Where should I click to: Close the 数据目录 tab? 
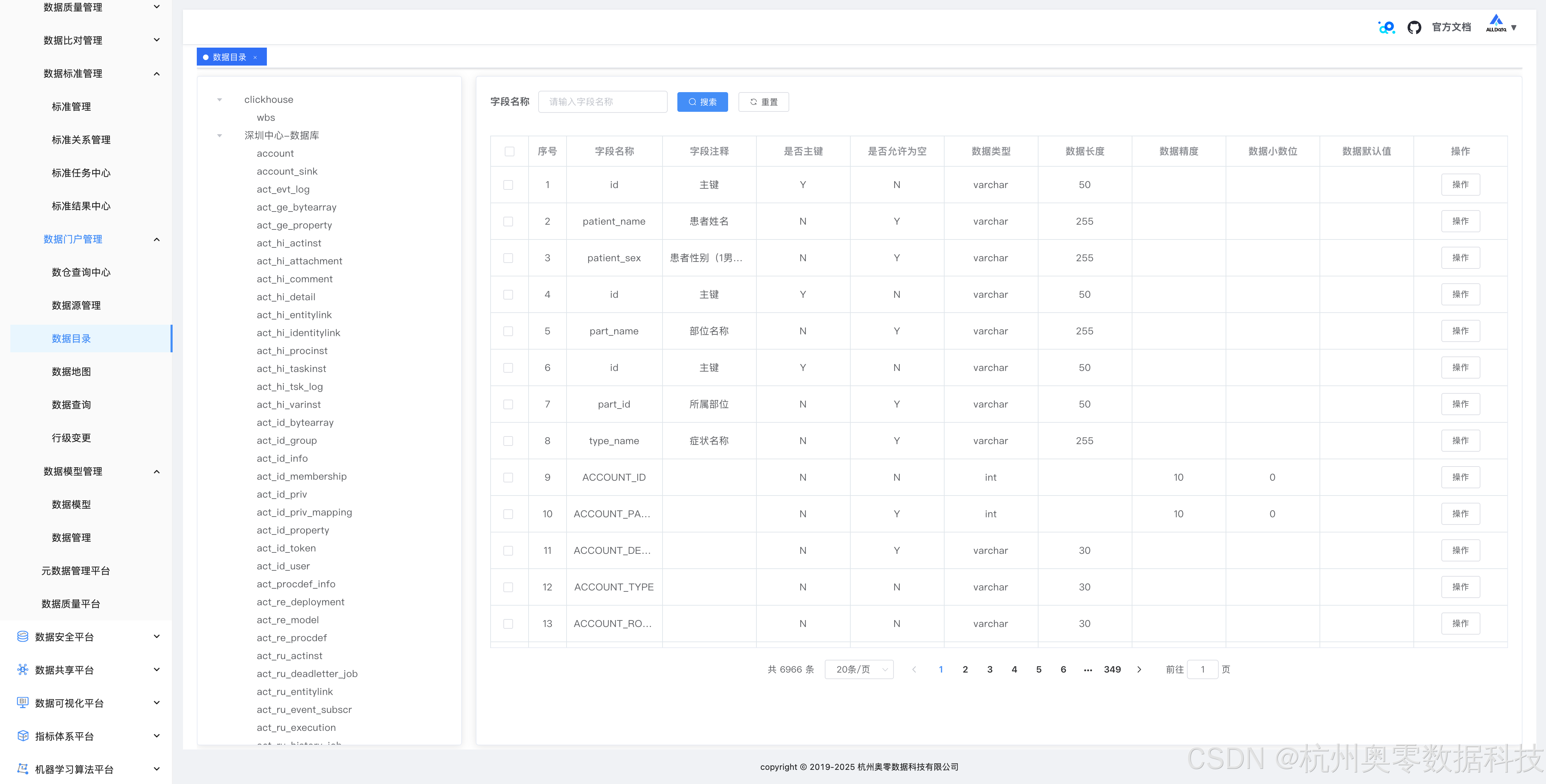pyautogui.click(x=255, y=57)
